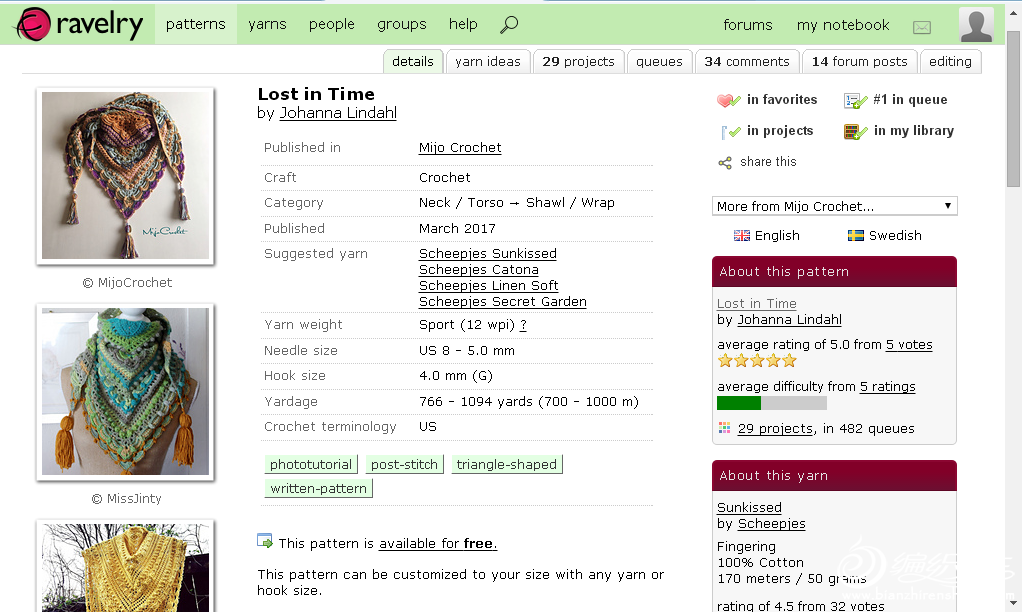Go to forums

coord(748,25)
